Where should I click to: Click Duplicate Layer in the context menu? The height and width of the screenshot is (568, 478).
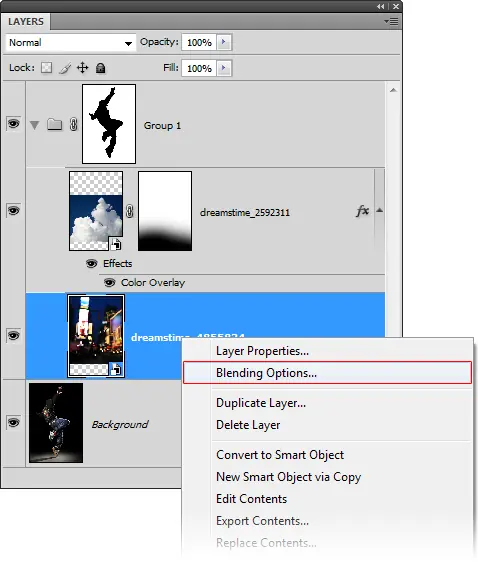point(261,403)
